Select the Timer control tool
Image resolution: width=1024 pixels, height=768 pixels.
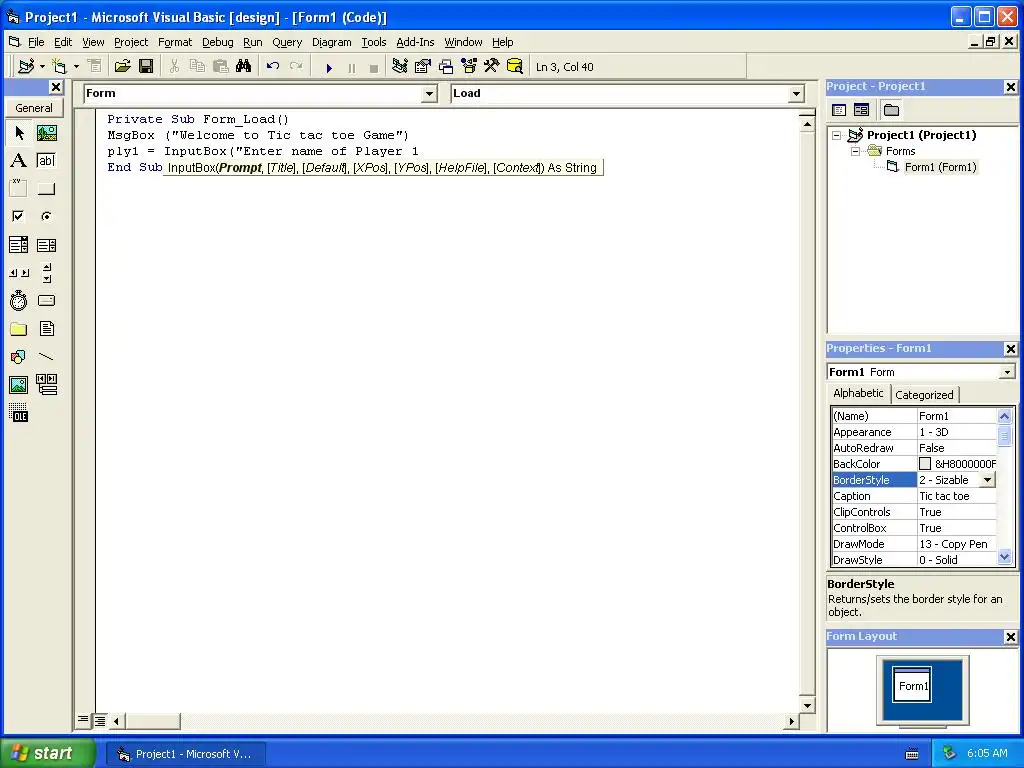[19, 300]
